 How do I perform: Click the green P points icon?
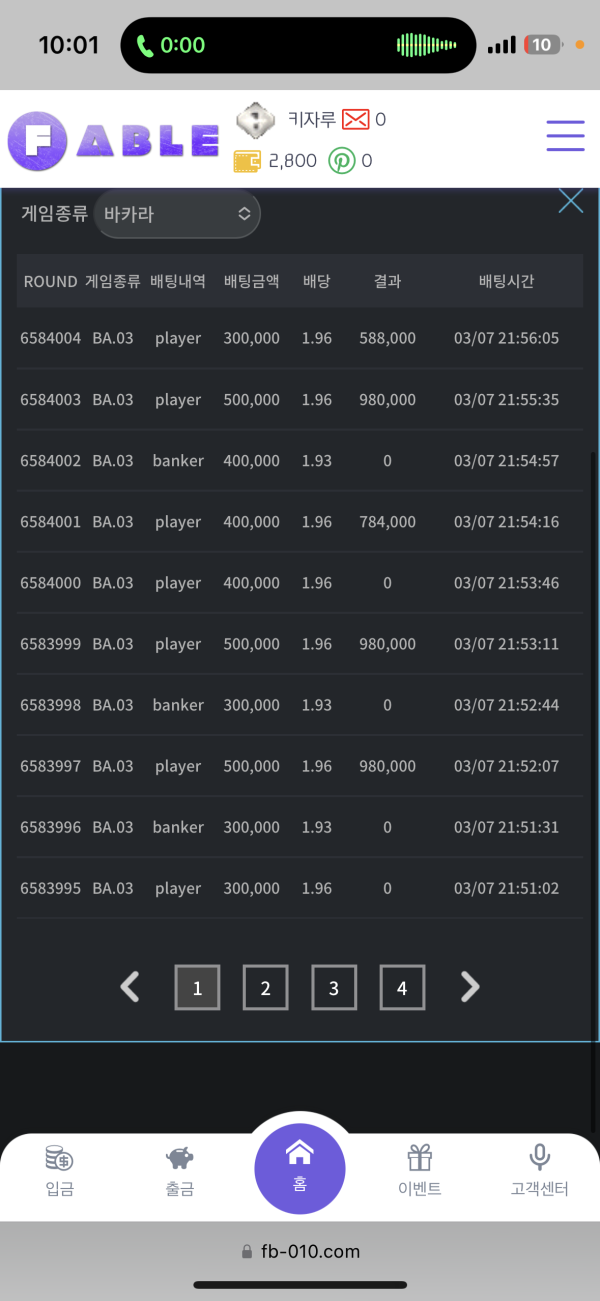point(342,161)
